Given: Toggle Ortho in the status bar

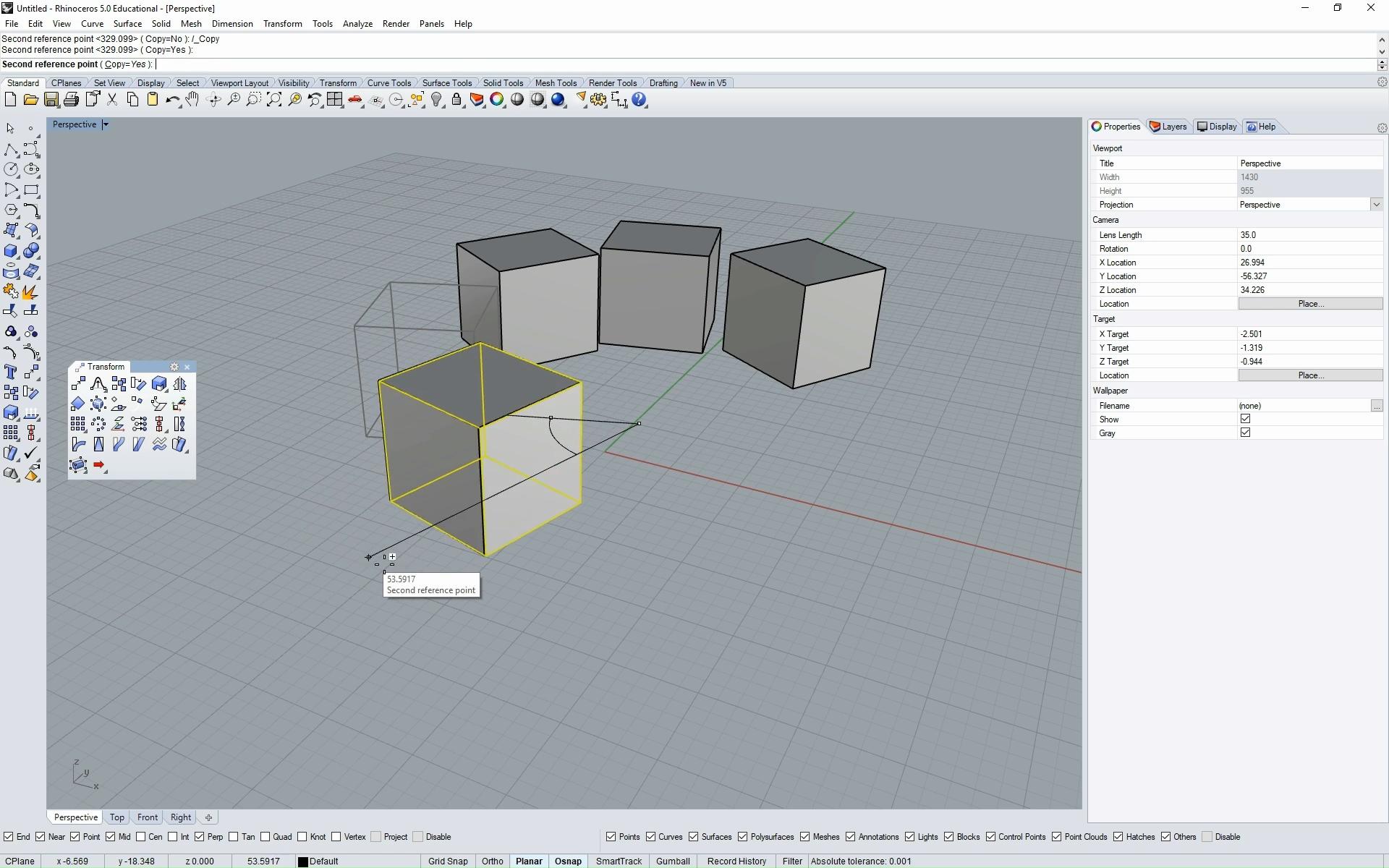Looking at the screenshot, I should click(492, 861).
